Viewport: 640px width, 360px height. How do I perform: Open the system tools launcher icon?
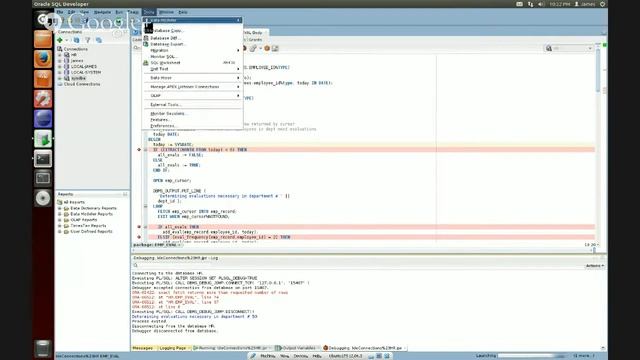click(x=43, y=99)
